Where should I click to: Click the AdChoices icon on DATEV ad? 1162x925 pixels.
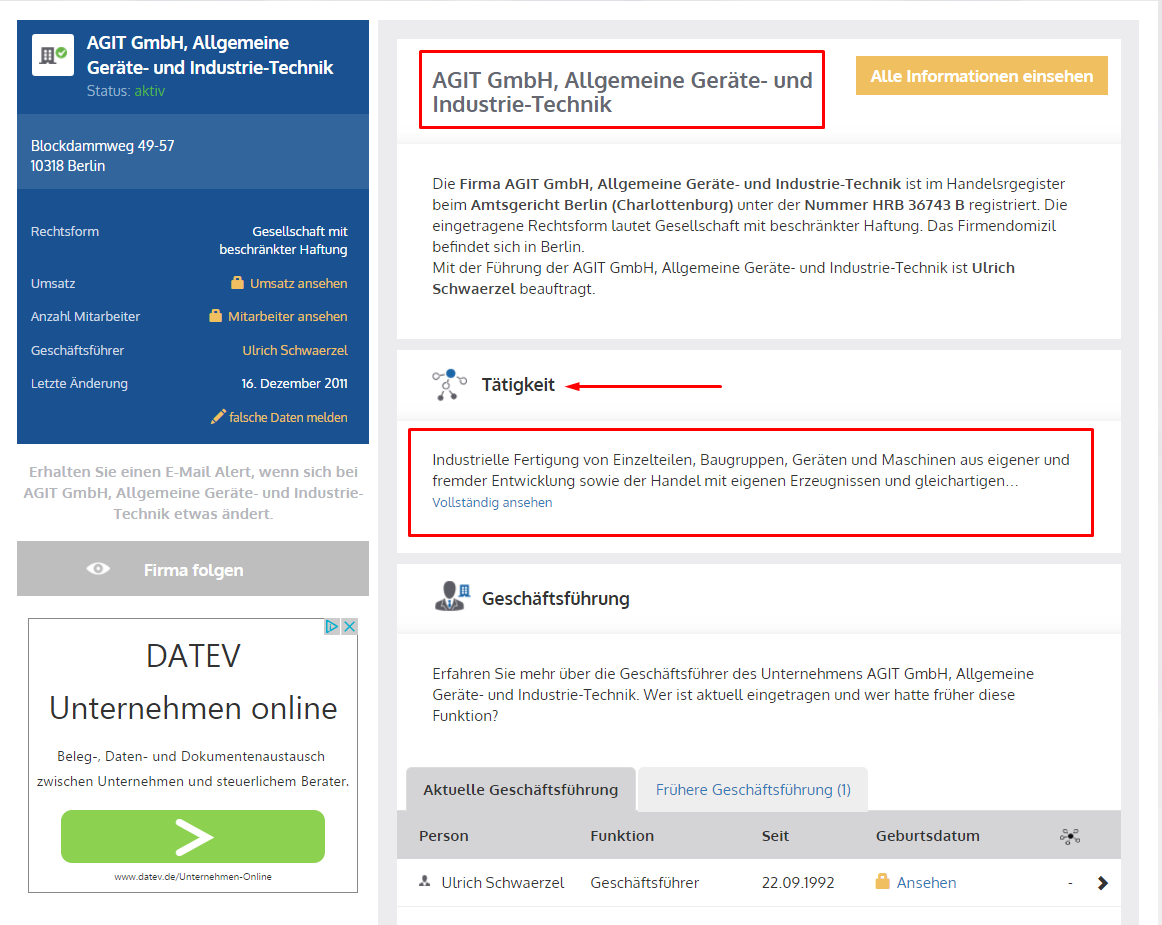click(332, 626)
